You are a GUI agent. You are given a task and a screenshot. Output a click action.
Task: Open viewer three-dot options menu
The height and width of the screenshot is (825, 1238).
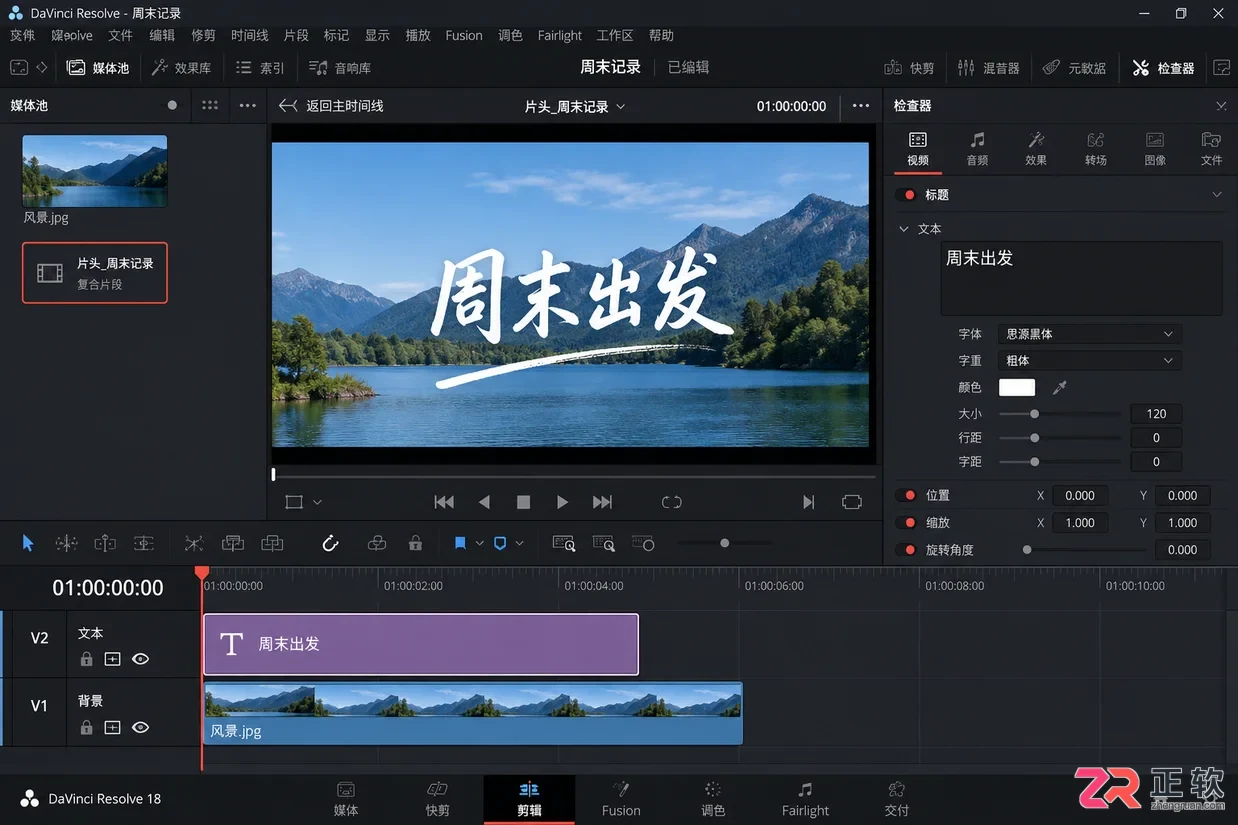[x=861, y=105]
